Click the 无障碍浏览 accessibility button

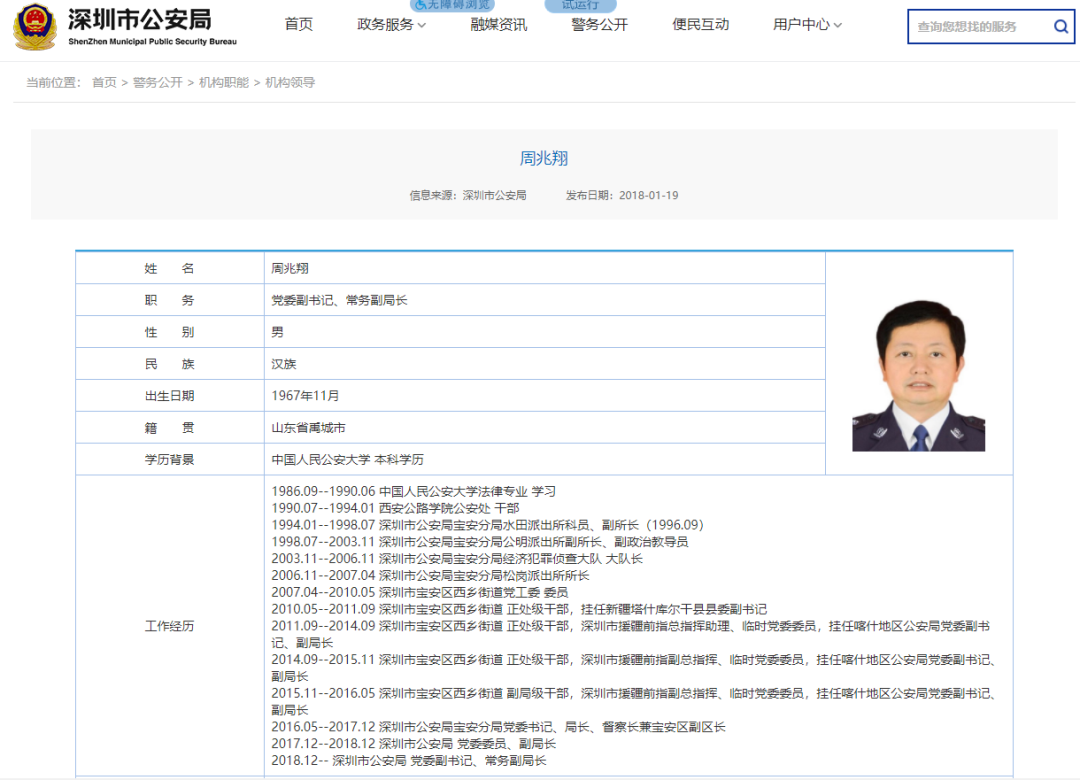tap(452, 5)
